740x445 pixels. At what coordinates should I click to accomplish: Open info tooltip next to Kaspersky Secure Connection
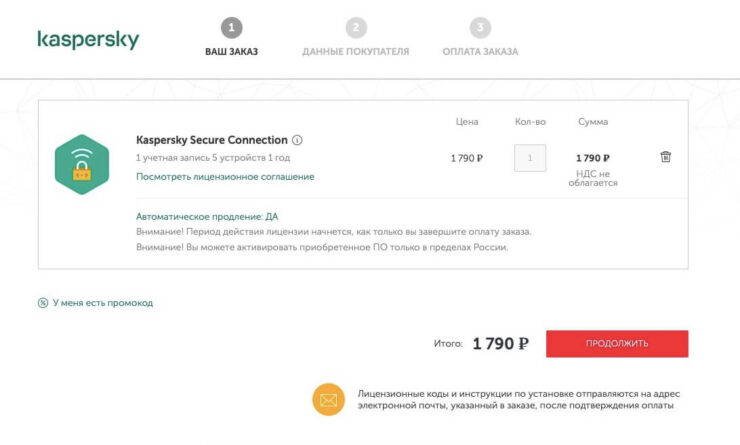pyautogui.click(x=298, y=141)
